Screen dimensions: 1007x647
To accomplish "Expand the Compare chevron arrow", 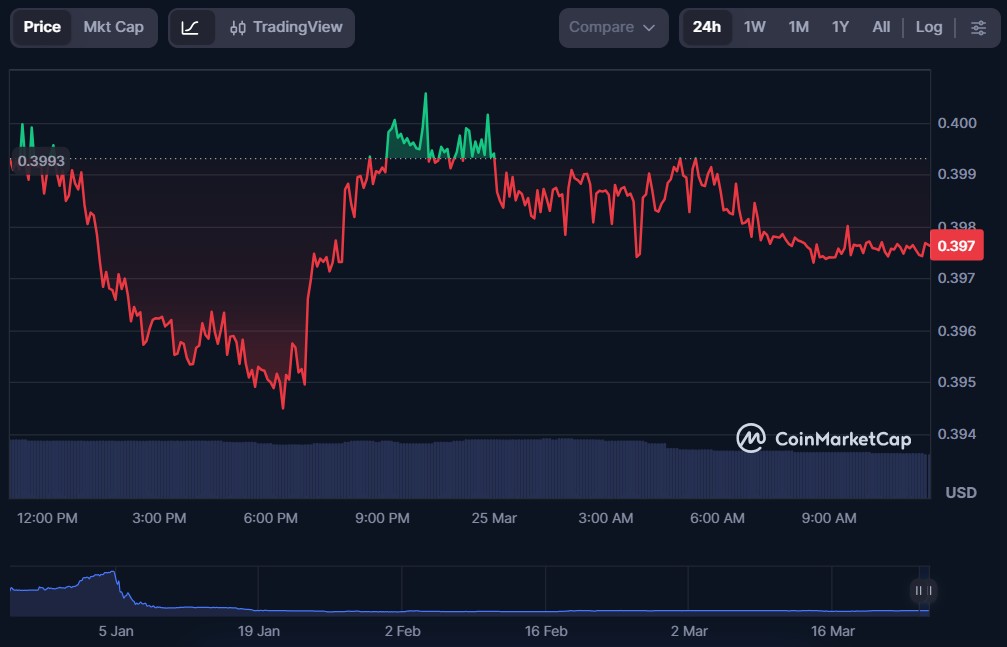I will 649,28.
